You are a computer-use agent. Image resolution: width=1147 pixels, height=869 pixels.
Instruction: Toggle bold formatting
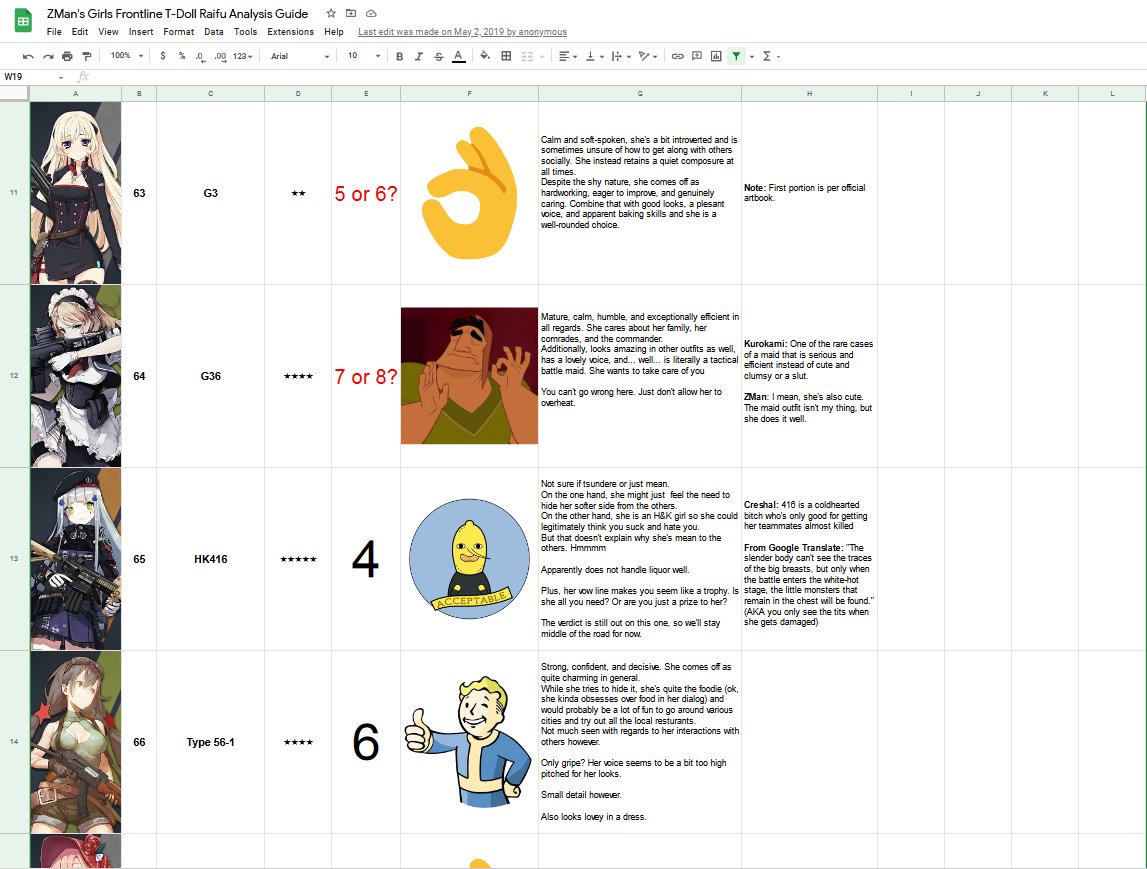[399, 56]
